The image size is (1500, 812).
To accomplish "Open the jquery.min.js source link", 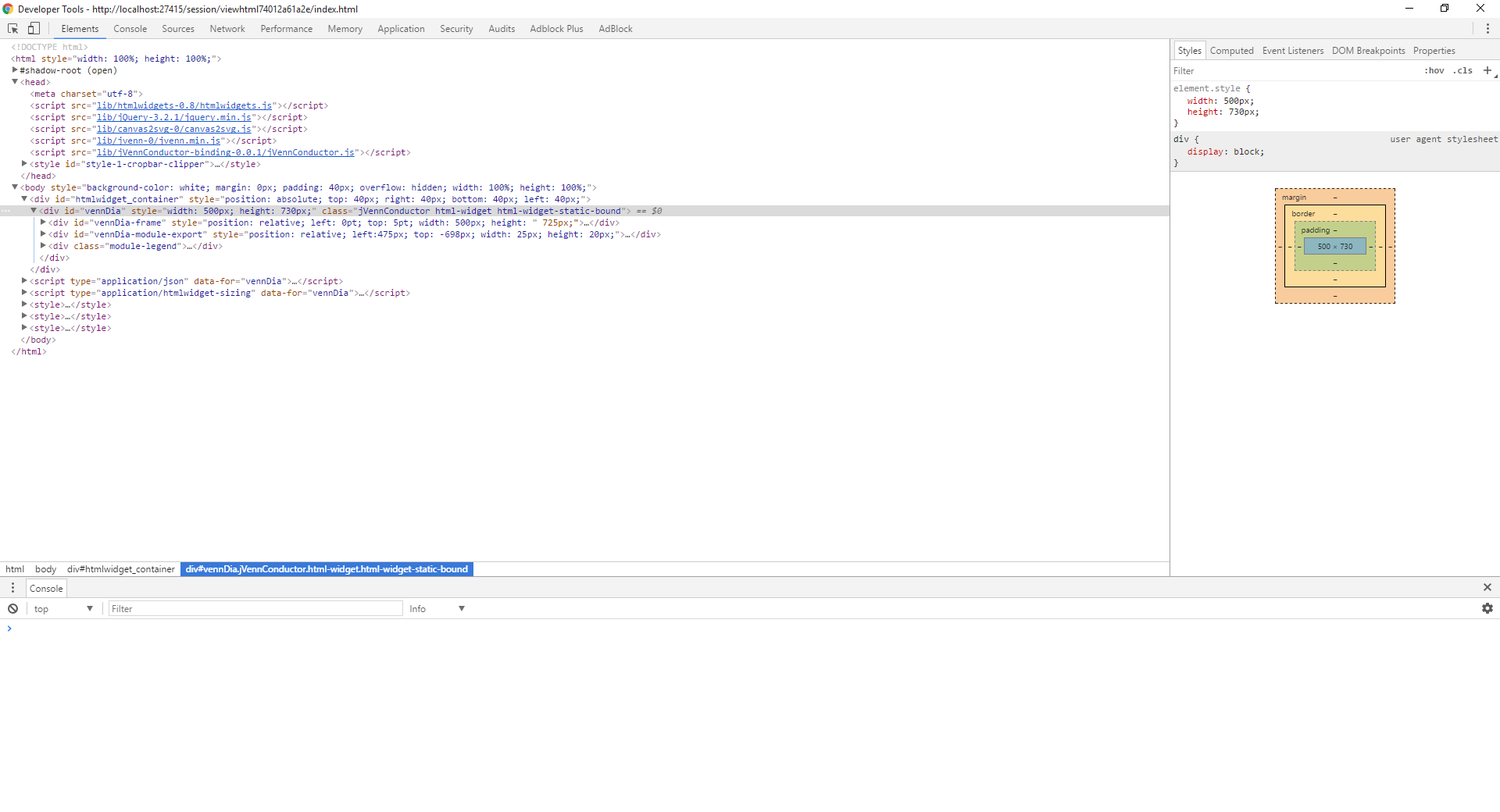I will pyautogui.click(x=175, y=117).
